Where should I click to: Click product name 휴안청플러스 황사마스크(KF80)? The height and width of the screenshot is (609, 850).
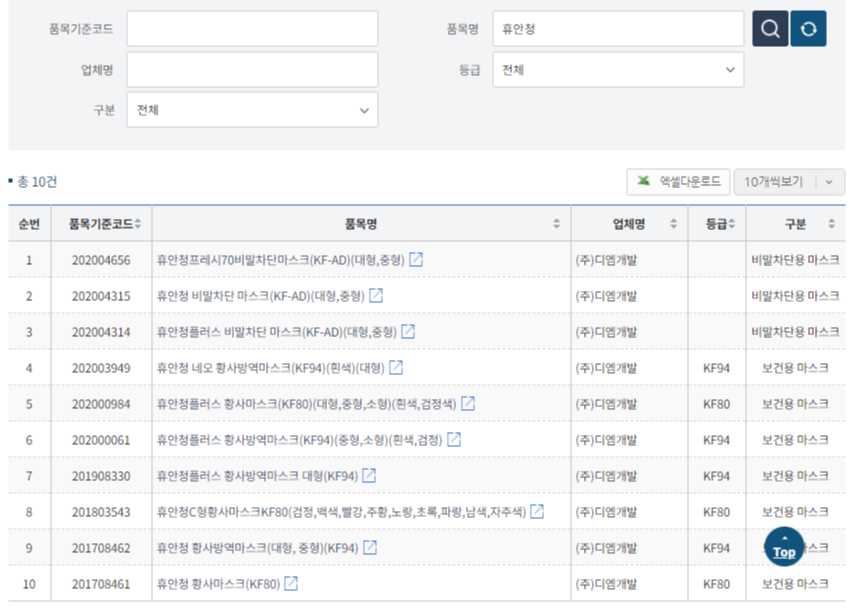(x=306, y=404)
